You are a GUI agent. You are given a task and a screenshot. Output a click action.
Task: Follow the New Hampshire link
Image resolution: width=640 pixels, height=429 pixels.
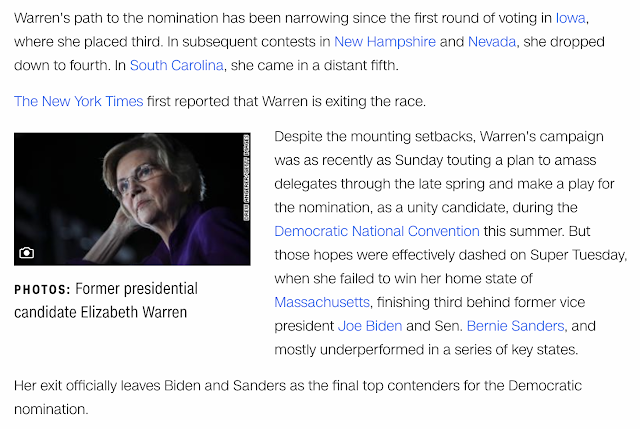click(x=384, y=42)
